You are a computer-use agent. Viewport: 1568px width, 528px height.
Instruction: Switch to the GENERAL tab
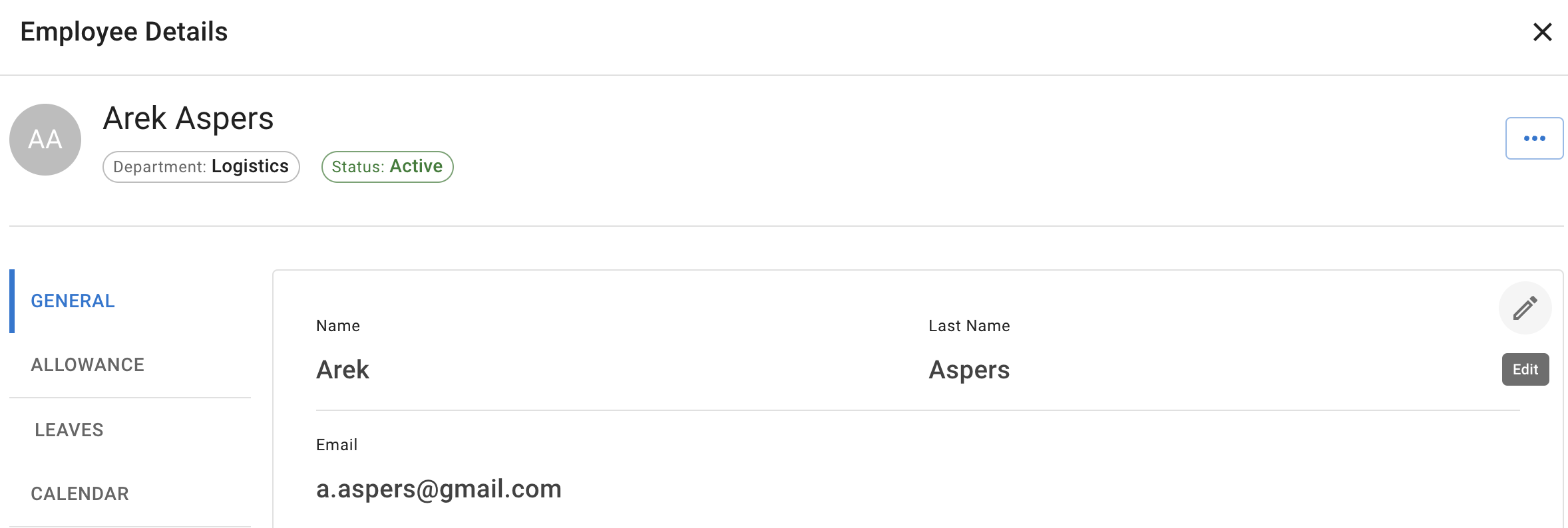coord(73,301)
